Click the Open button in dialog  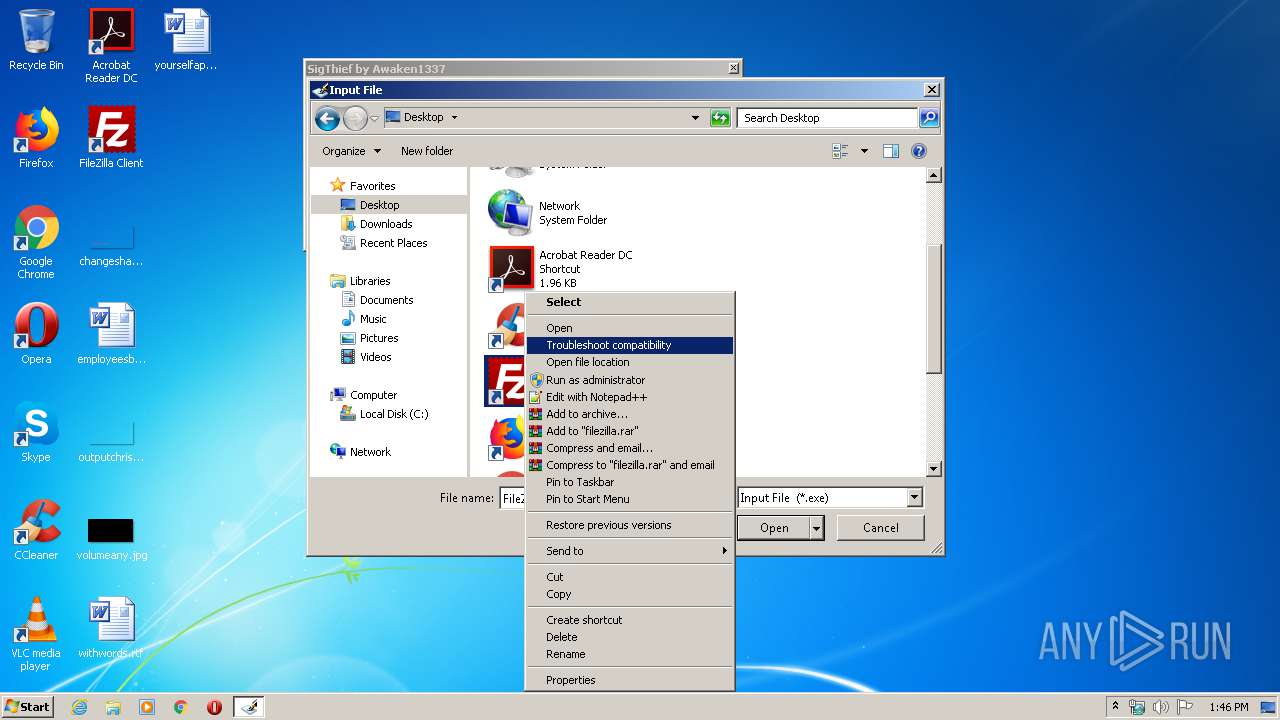(x=773, y=528)
